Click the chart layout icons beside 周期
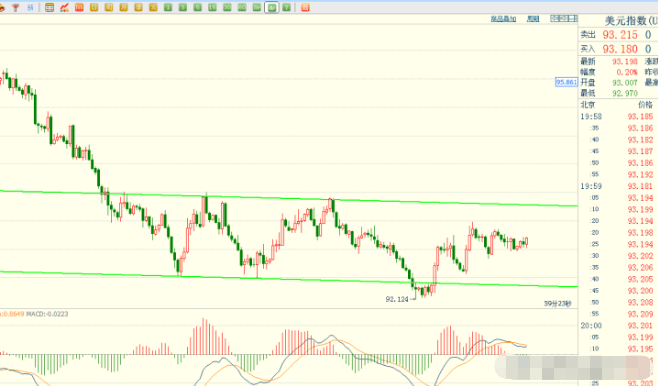 564,18
